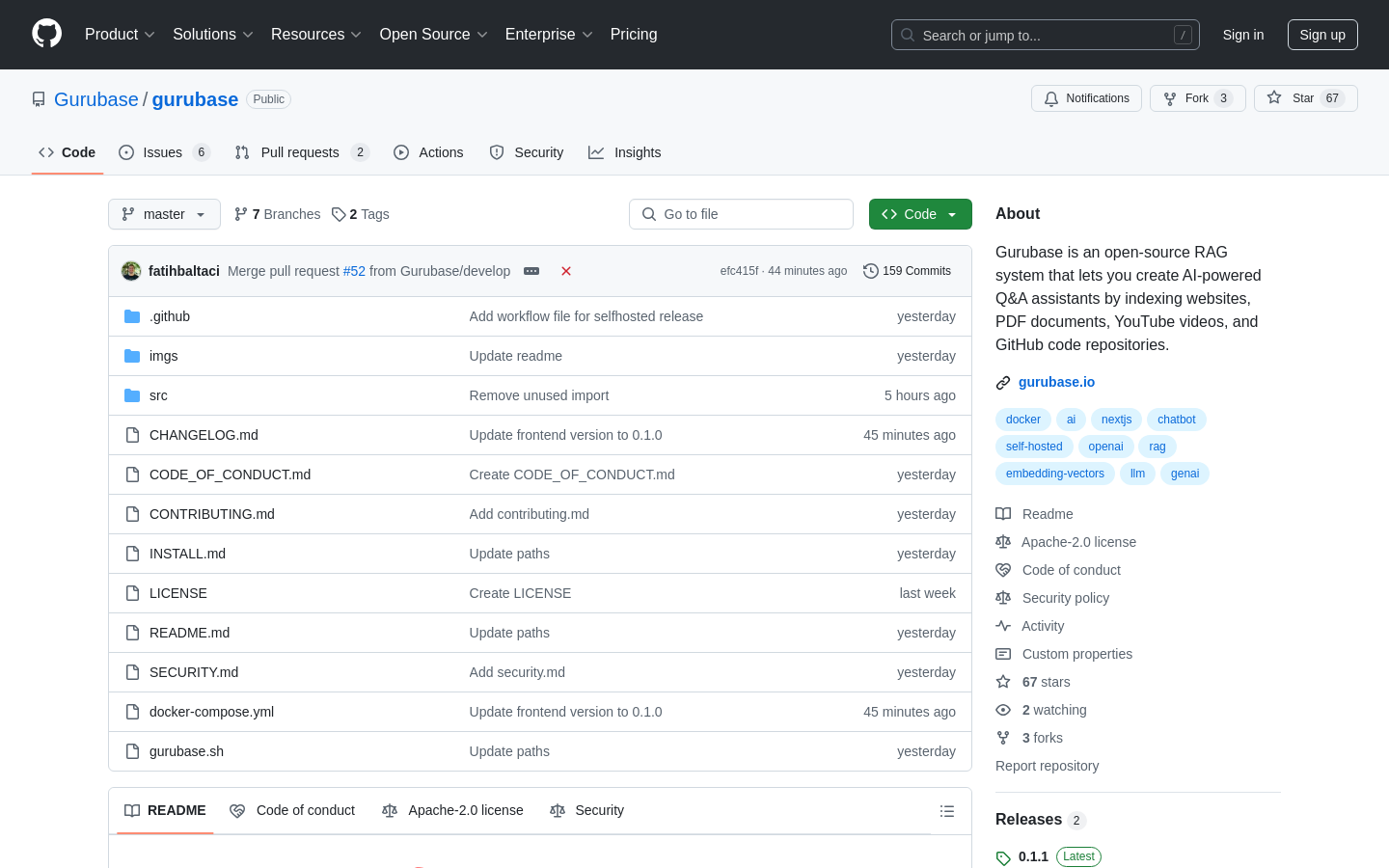Click the red failed status X icon
1389x868 pixels.
click(566, 271)
